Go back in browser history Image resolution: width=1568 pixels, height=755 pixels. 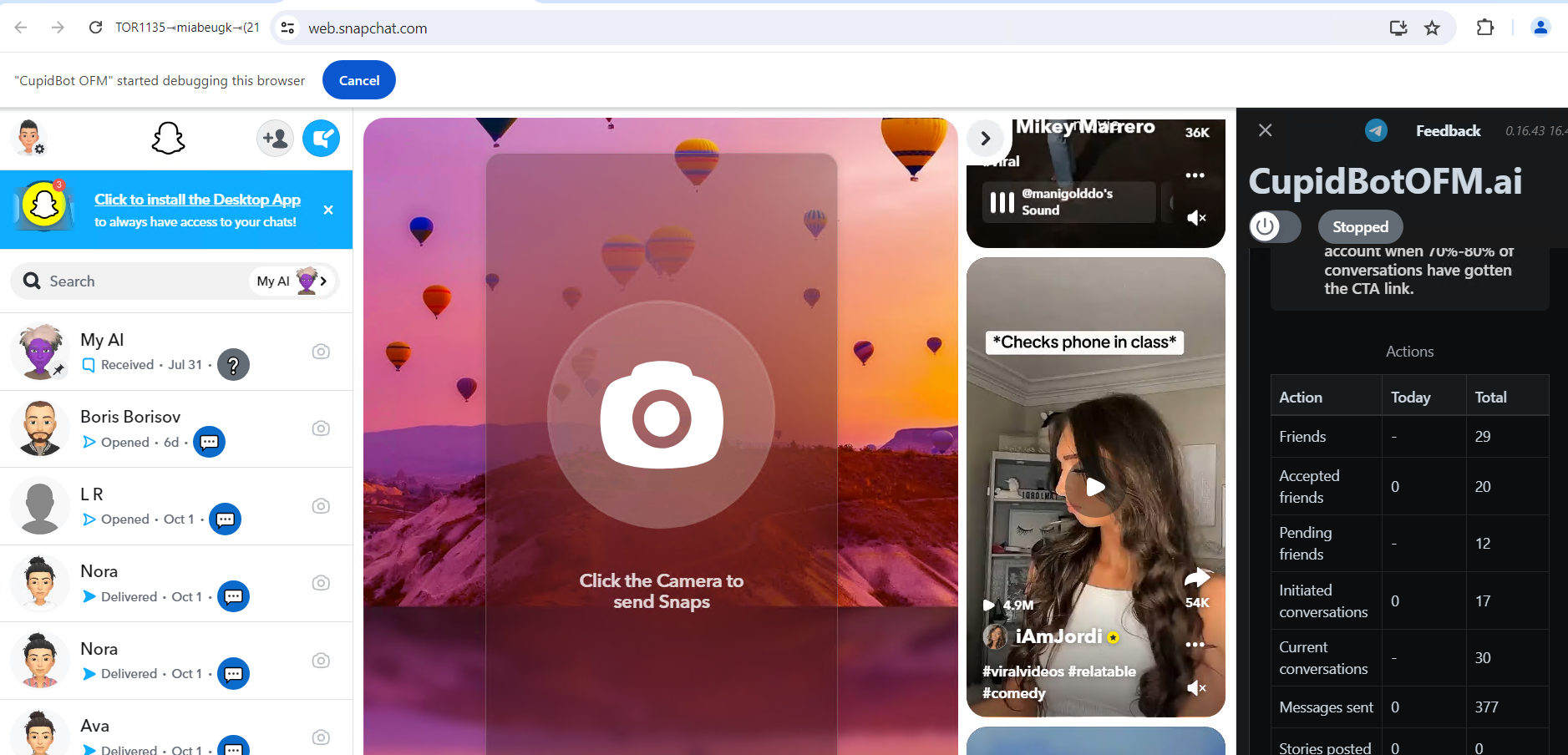(x=22, y=28)
